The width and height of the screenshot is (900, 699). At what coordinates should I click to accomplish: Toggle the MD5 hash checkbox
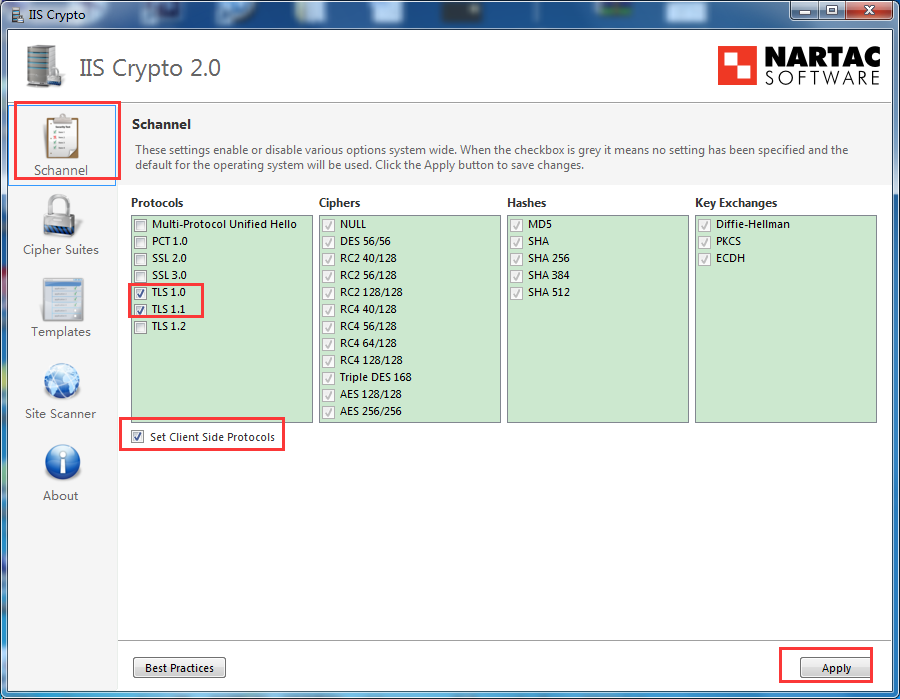(x=517, y=224)
